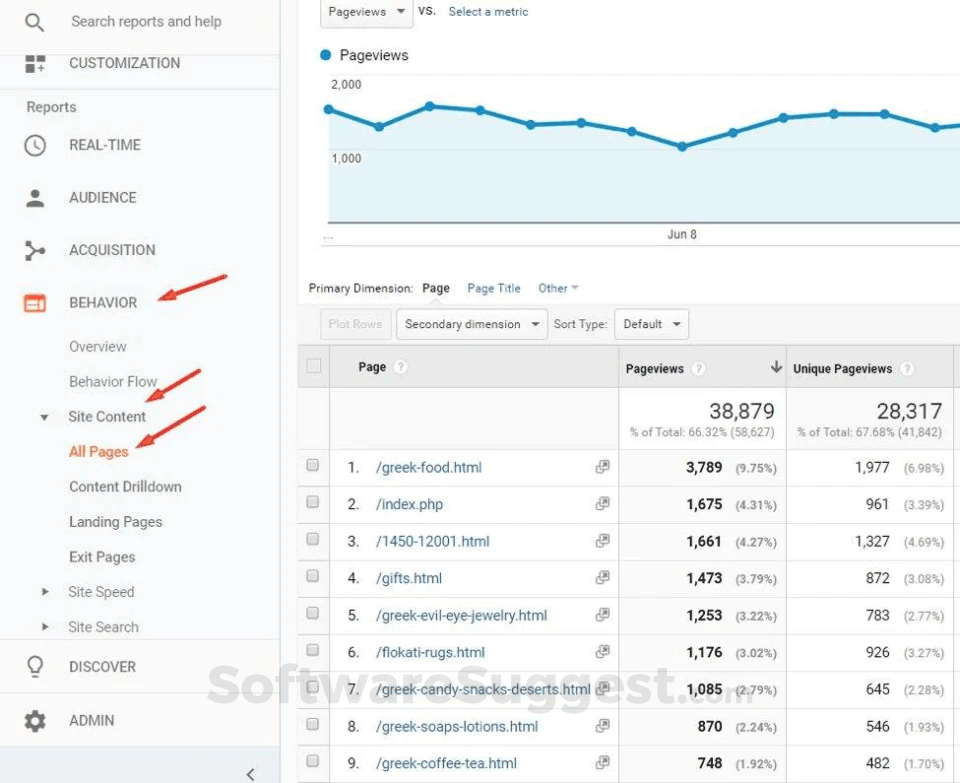Viewport: 960px width, 783px height.
Task: Open the /flokati-rugs.html page link
Action: (430, 652)
